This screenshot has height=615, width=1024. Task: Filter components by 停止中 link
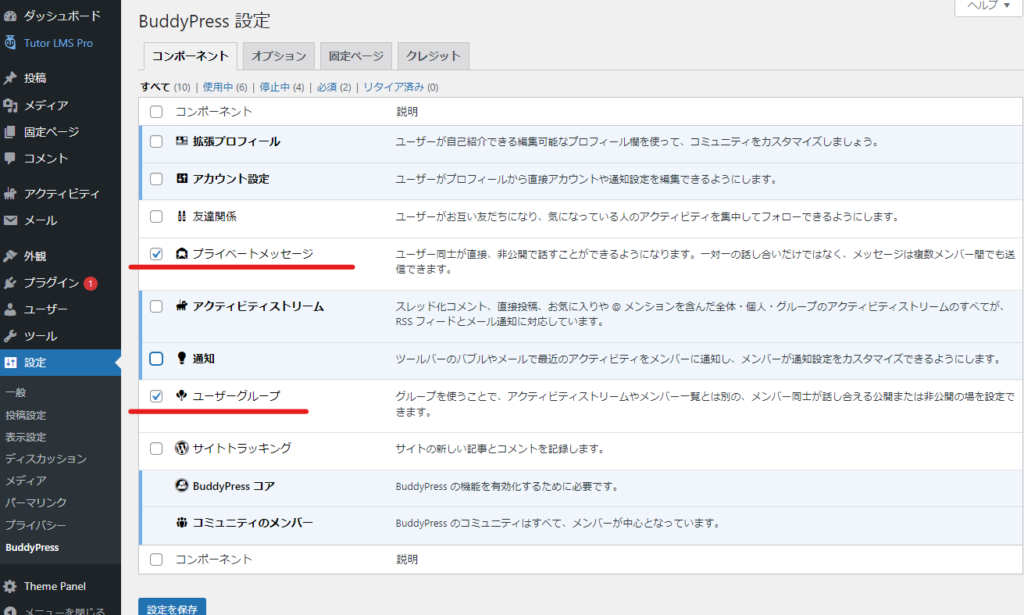tap(276, 87)
